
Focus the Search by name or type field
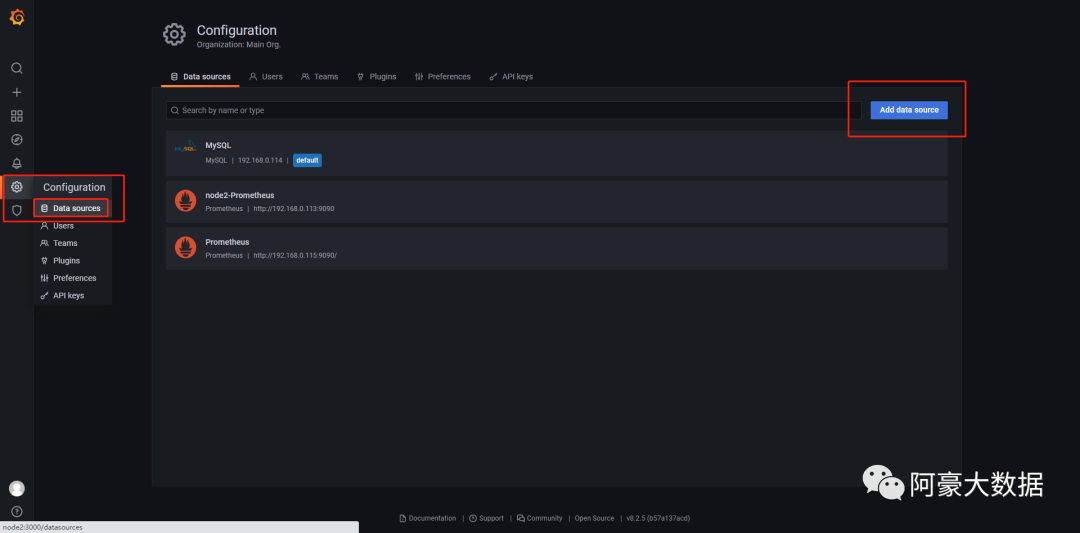(x=514, y=110)
